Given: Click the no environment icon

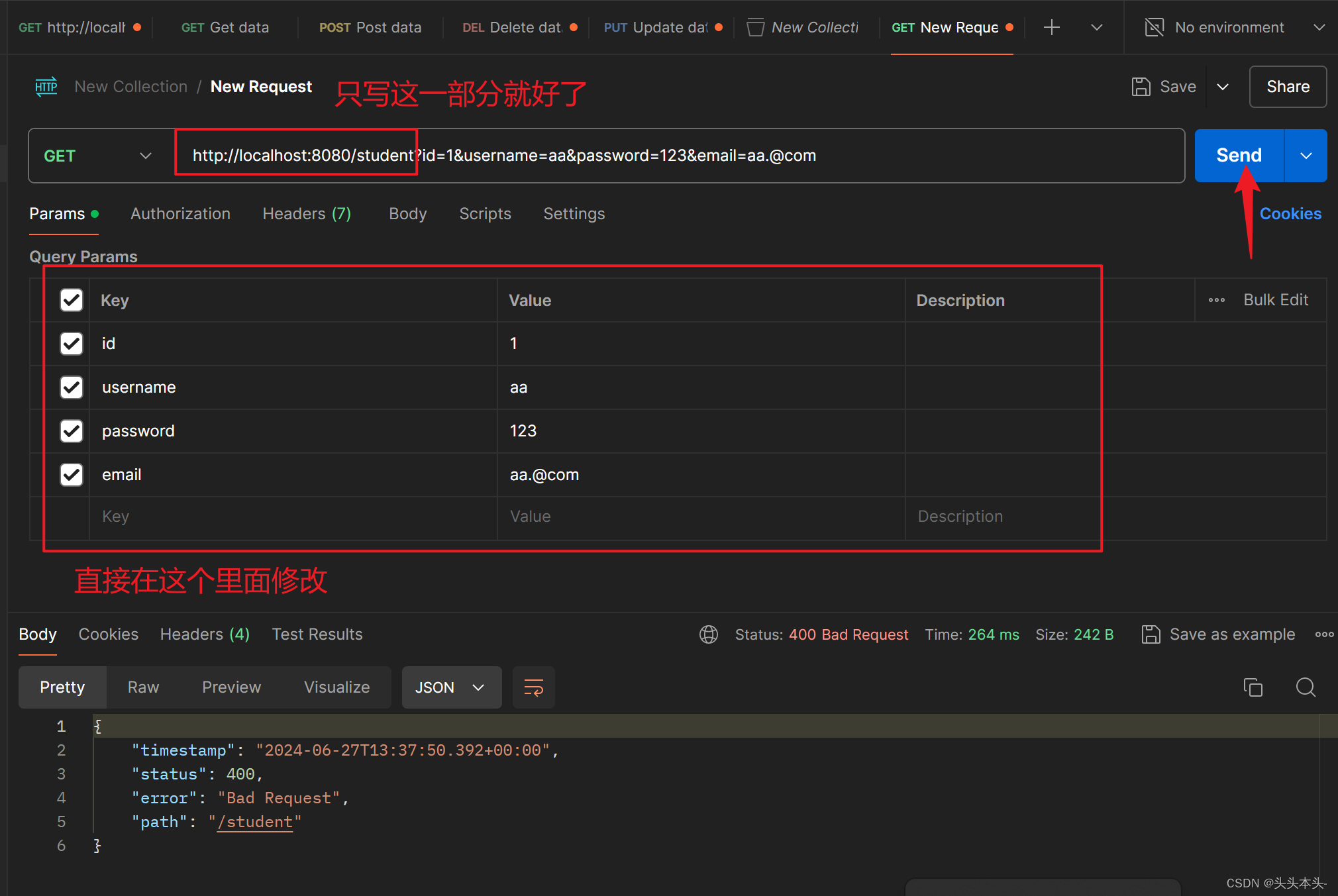Looking at the screenshot, I should click(x=1154, y=27).
